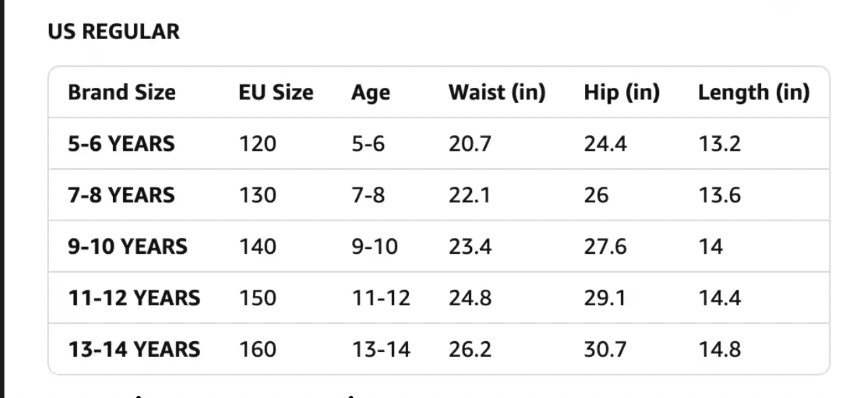The width and height of the screenshot is (846, 398).
Task: Click the US REGULAR heading
Action: click(114, 32)
